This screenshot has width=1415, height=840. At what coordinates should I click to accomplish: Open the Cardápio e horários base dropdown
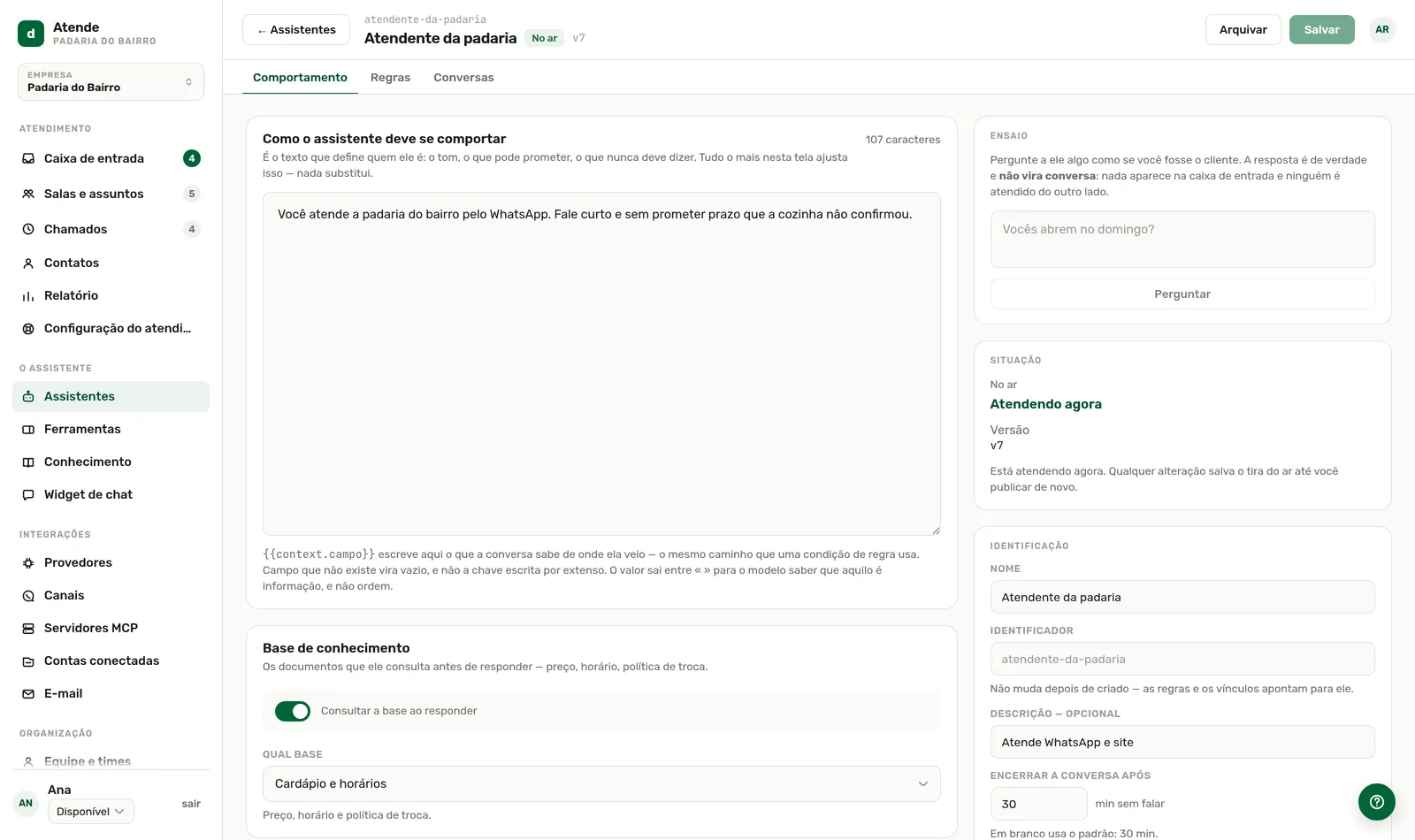tap(601, 783)
